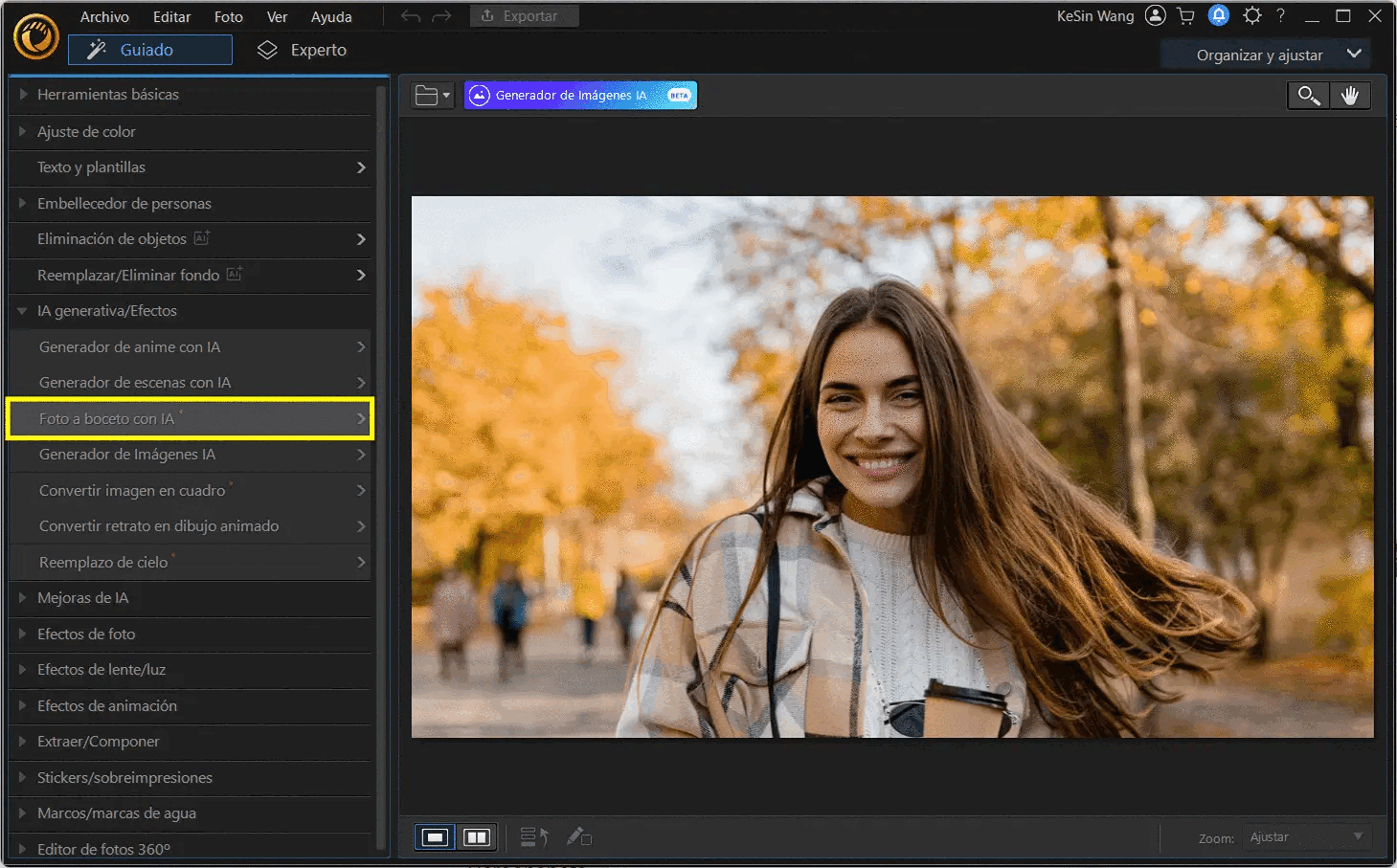Open the Organizar y ajustar dropdown
The width and height of the screenshot is (1397, 868).
click(x=1266, y=55)
